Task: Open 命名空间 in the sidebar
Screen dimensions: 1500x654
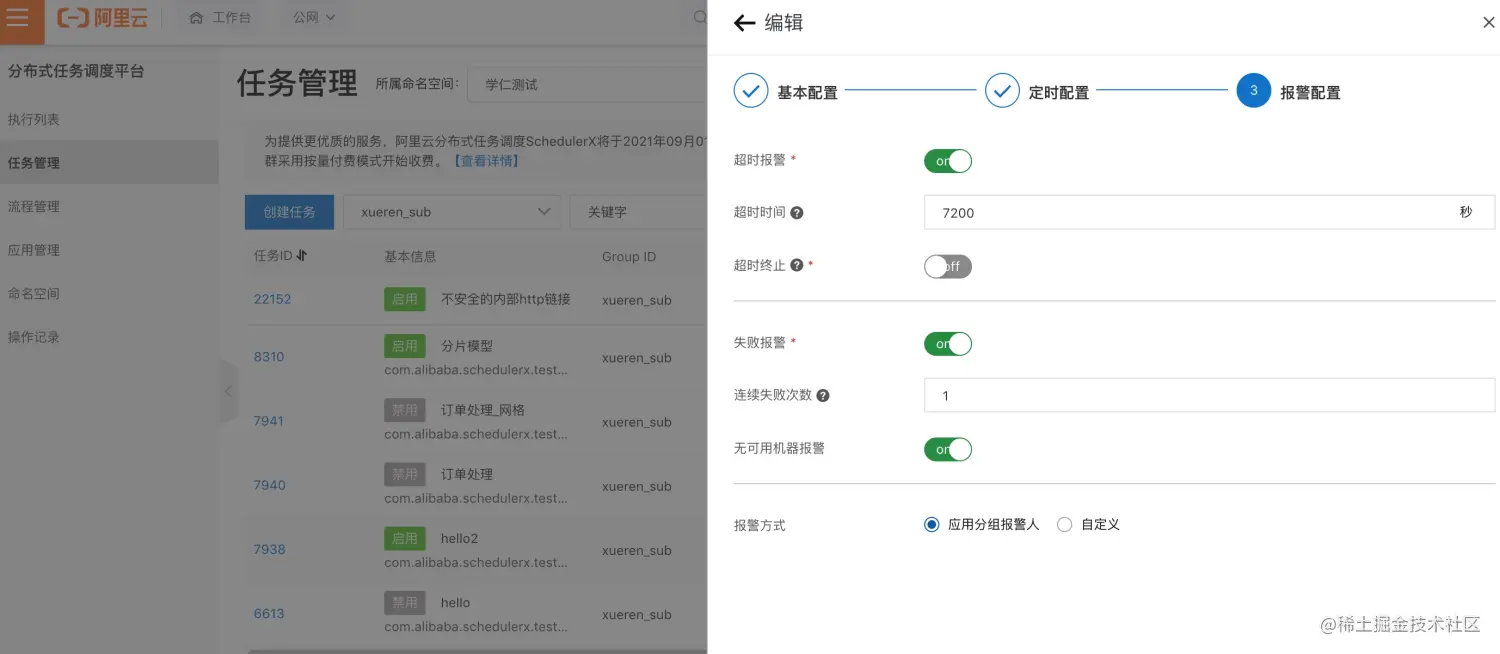Action: pyautogui.click(x=34, y=293)
